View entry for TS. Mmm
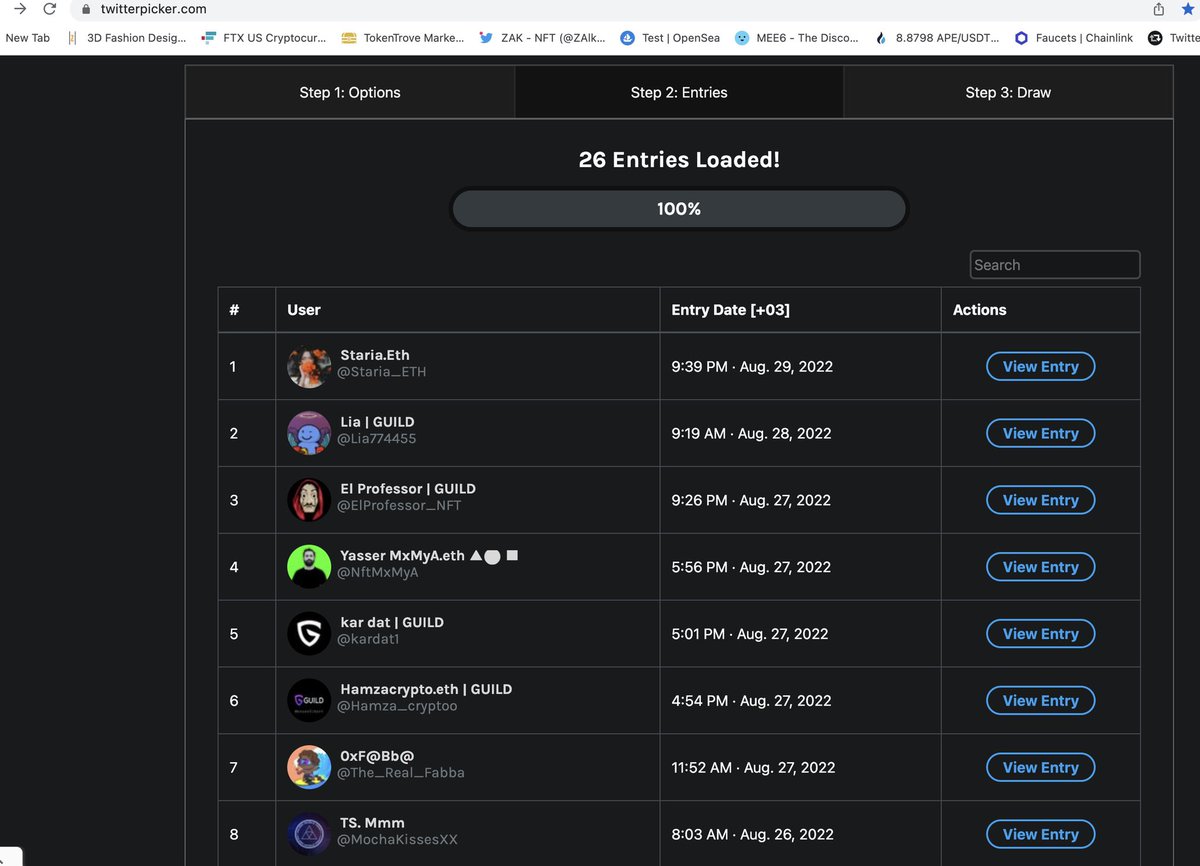1200x866 pixels. point(1040,834)
